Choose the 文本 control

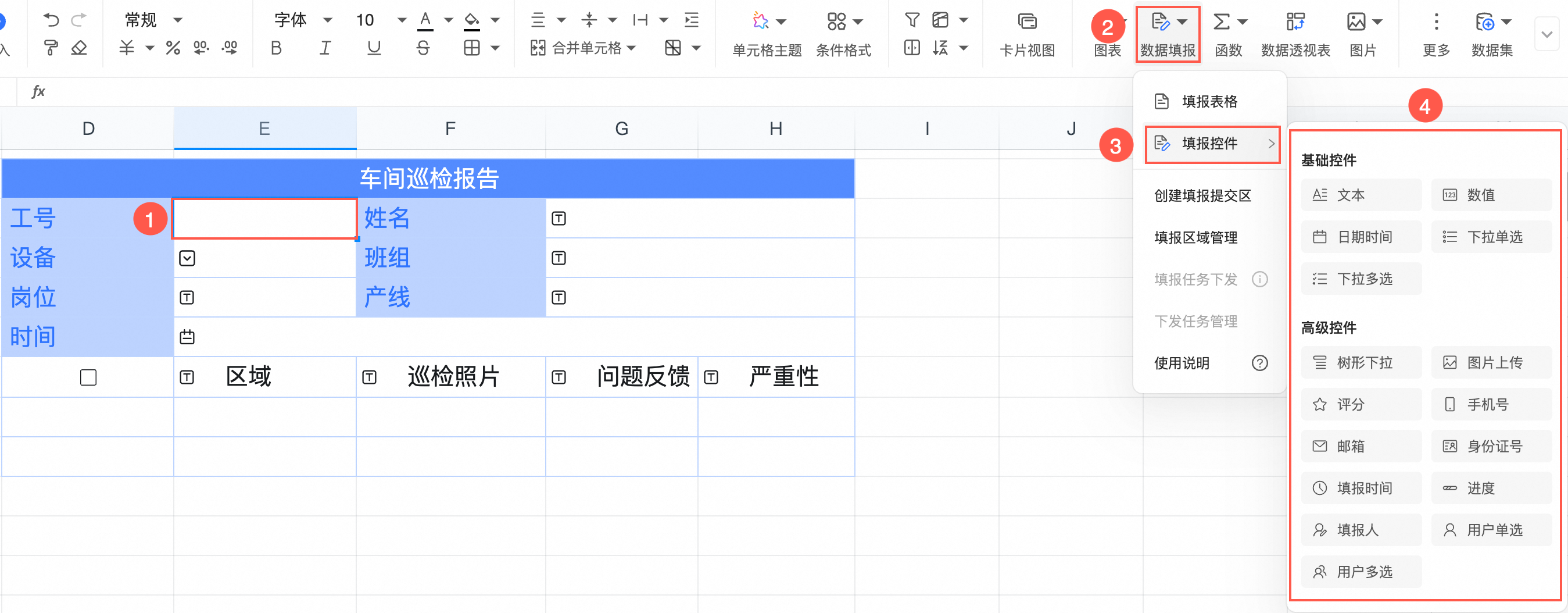tap(1361, 195)
